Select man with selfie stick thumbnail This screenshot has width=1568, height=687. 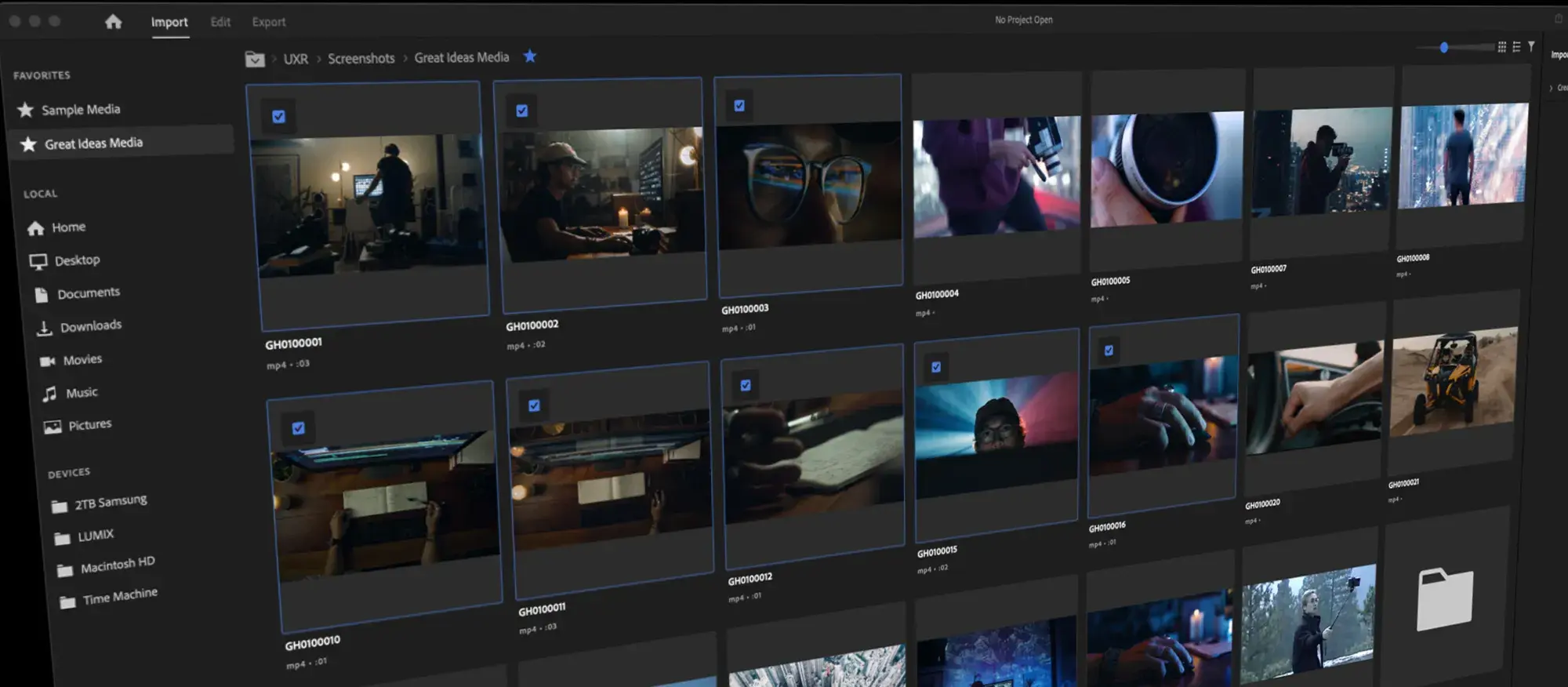1308,624
